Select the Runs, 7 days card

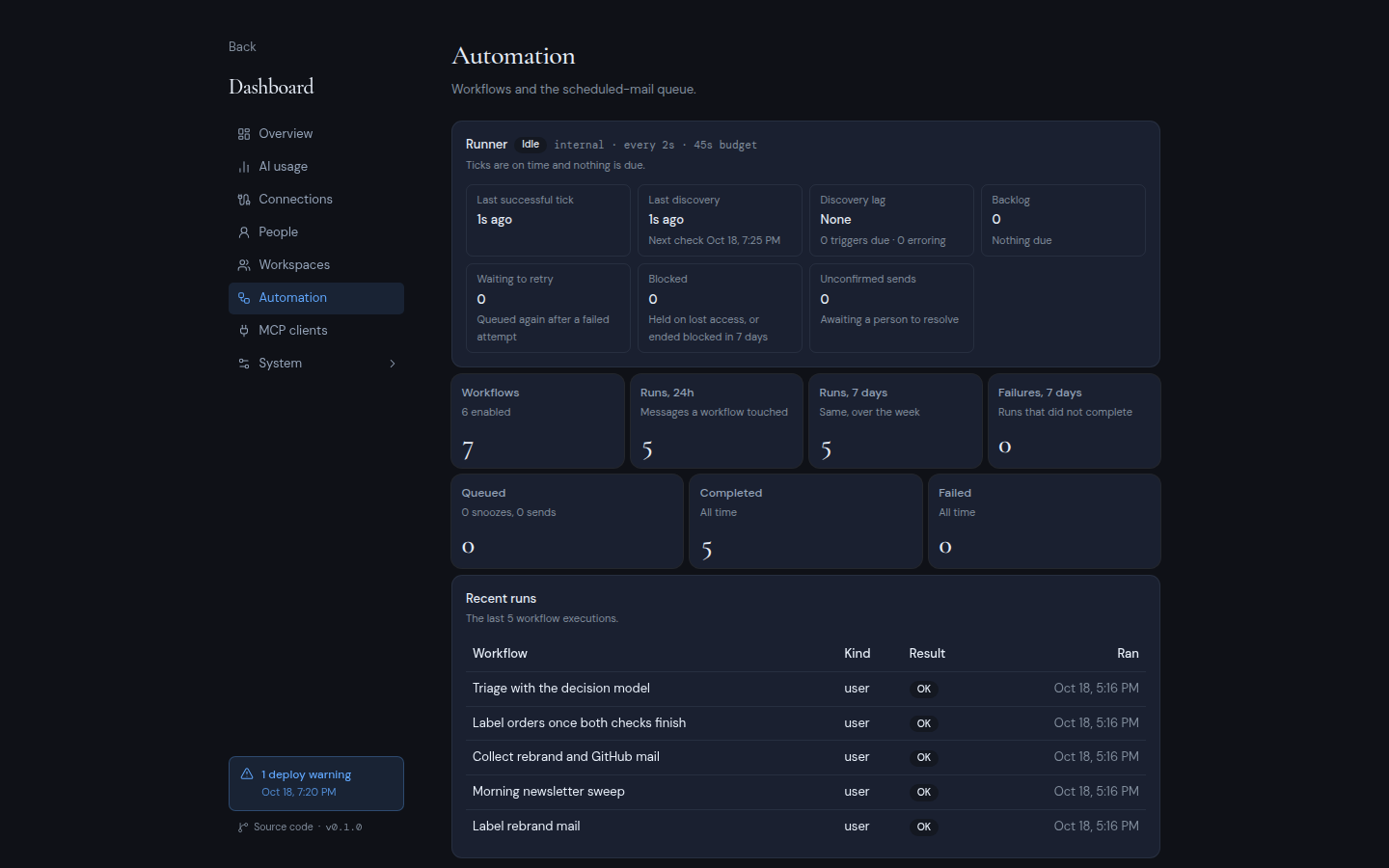896,421
